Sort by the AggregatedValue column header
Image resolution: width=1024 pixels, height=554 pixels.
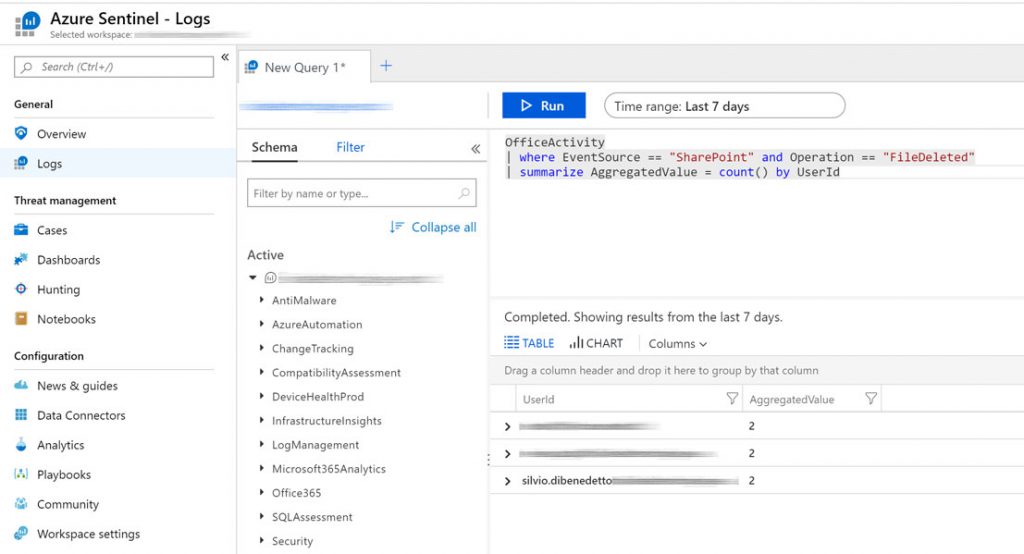click(x=792, y=399)
